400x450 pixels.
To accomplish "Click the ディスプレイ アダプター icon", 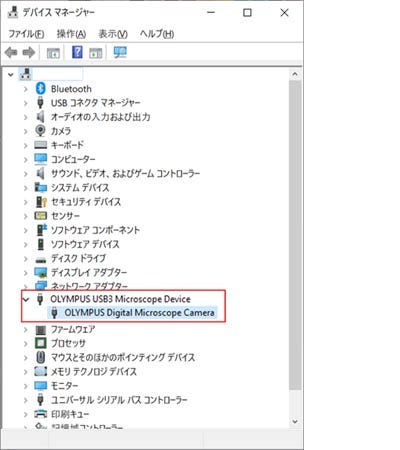I will point(41,272).
